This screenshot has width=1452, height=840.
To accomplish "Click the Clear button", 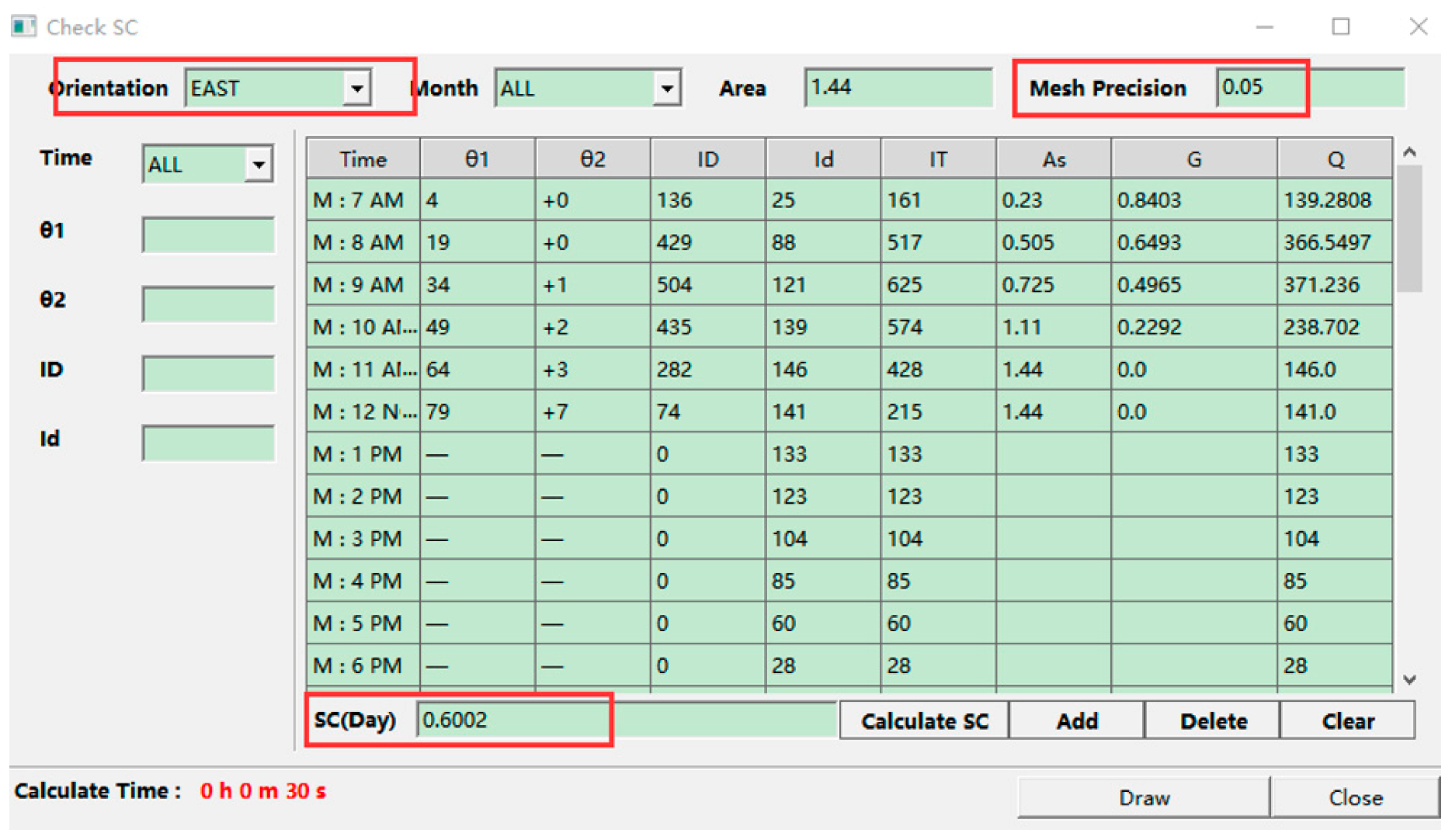I will (1347, 721).
